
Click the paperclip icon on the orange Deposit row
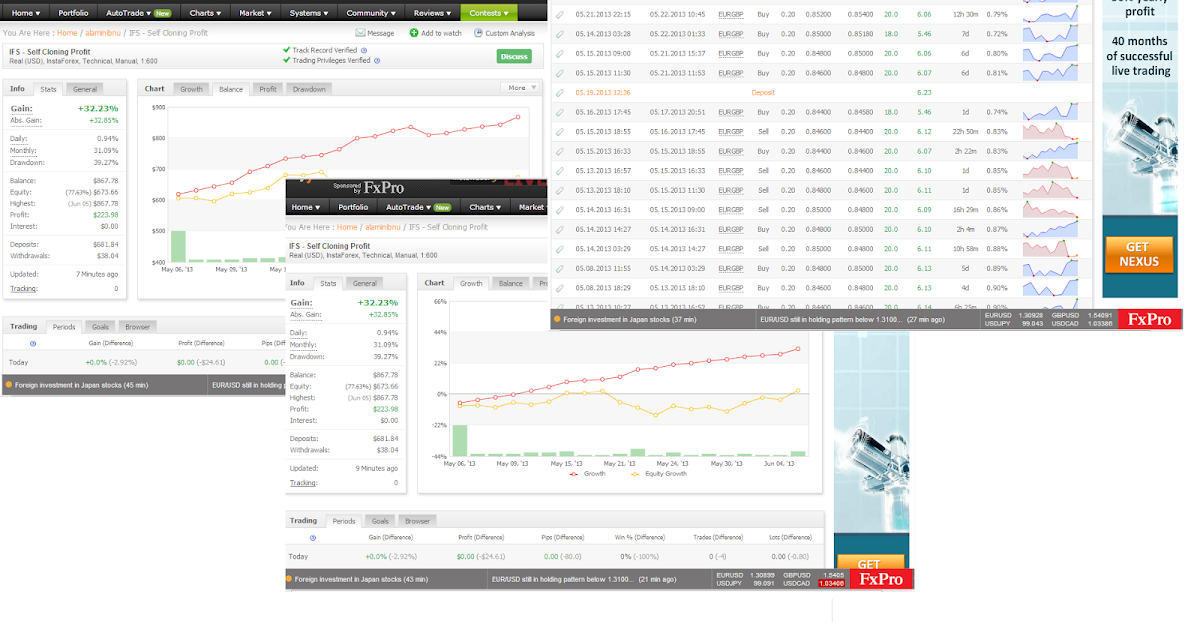(559, 92)
